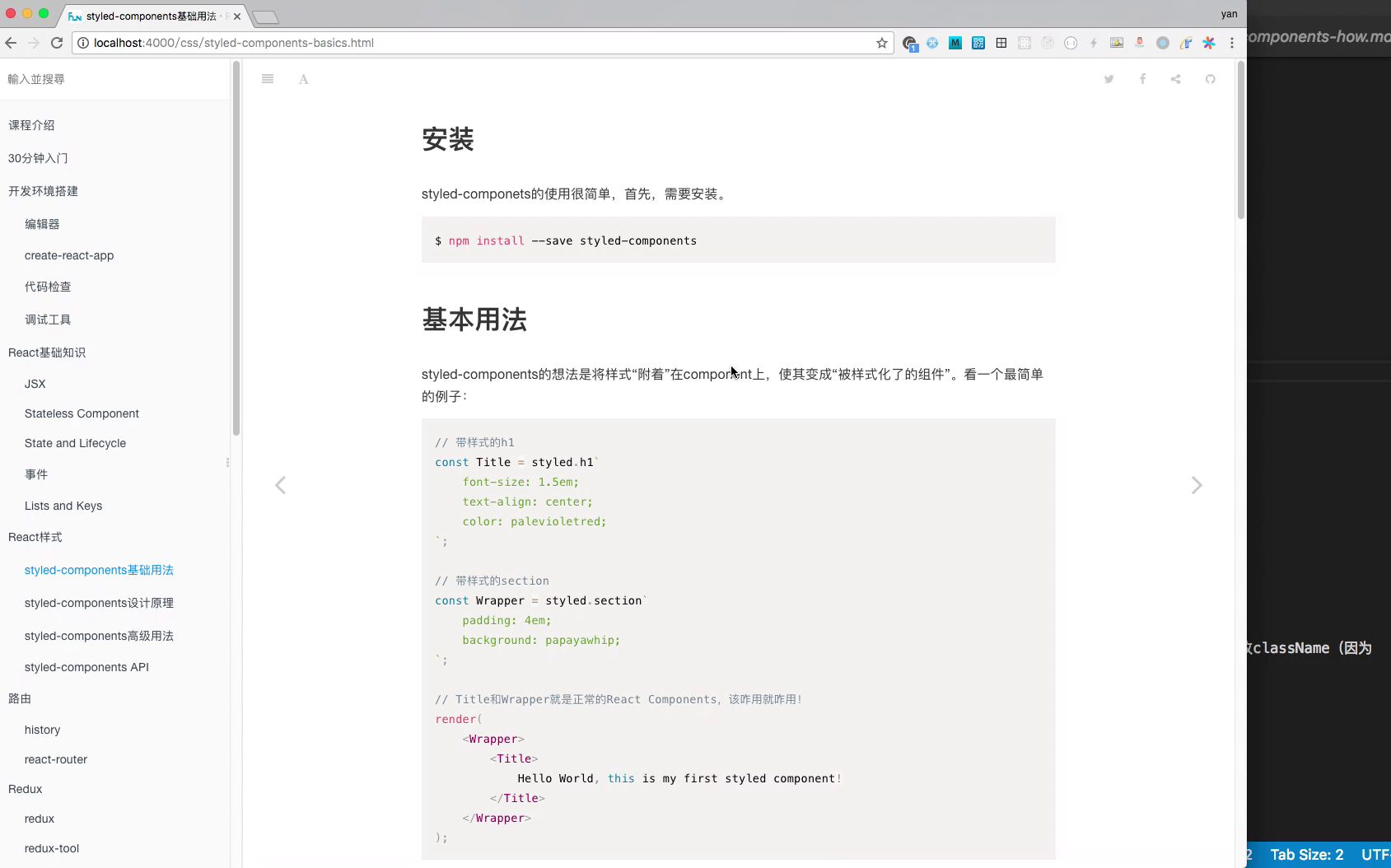The width and height of the screenshot is (1391, 868).
Task: Open the 调试工具 page
Action: point(48,320)
